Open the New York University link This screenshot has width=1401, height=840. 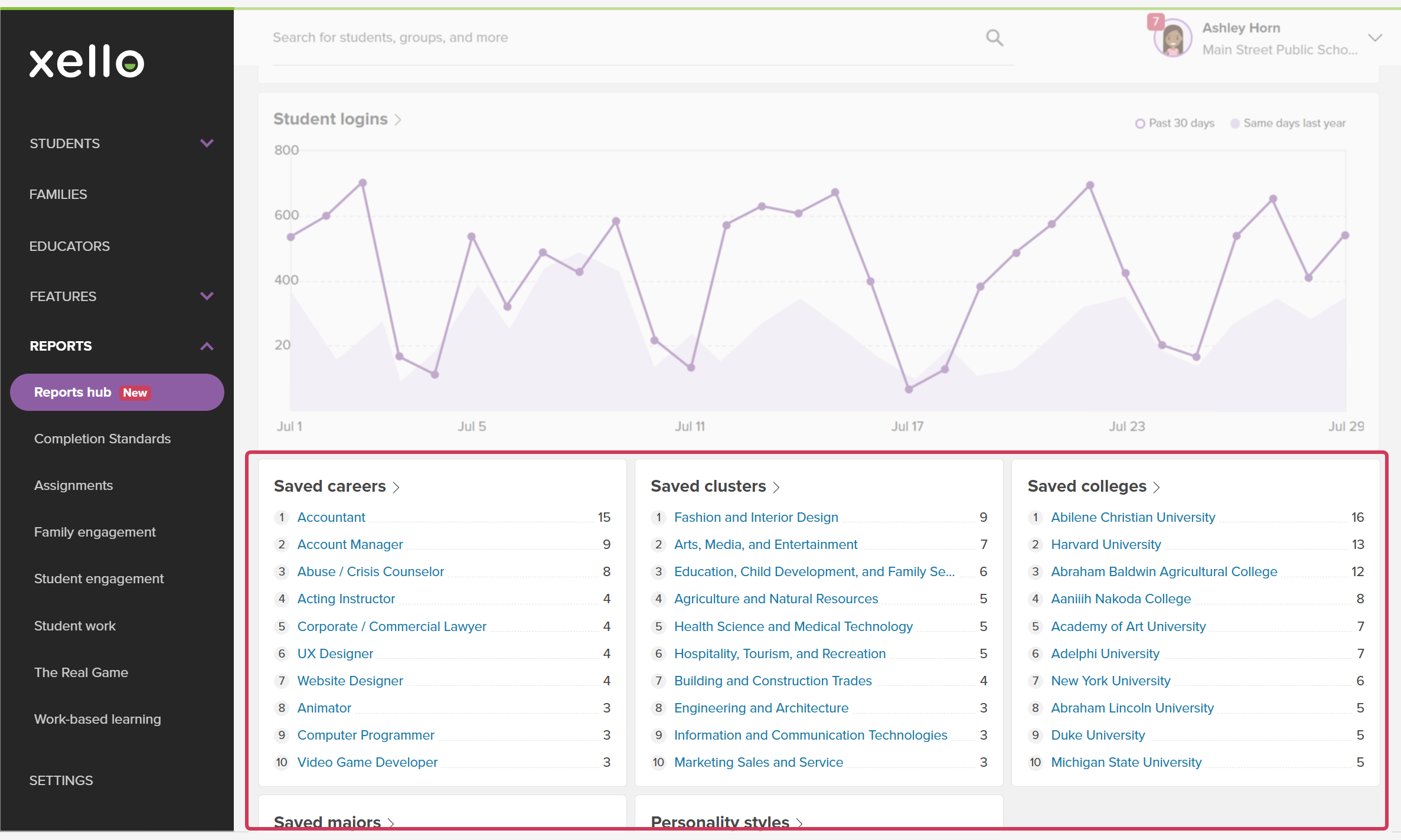[1111, 681]
